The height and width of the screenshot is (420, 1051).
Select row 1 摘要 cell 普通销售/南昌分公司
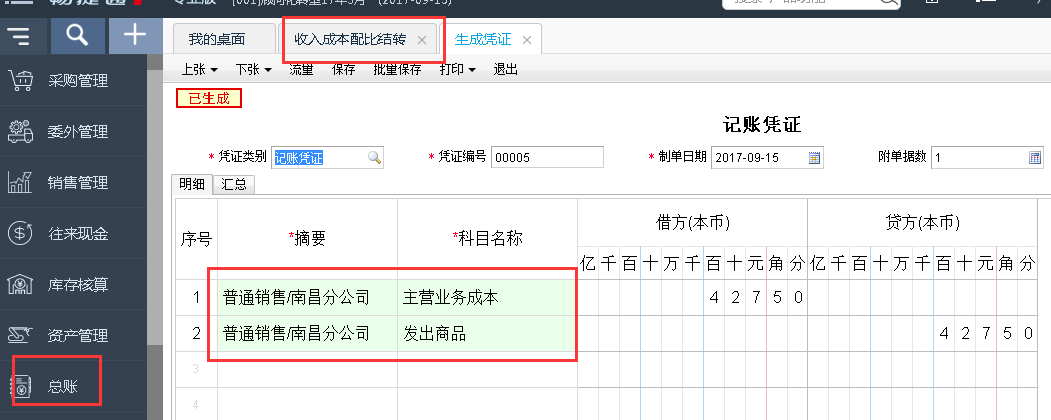point(308,297)
